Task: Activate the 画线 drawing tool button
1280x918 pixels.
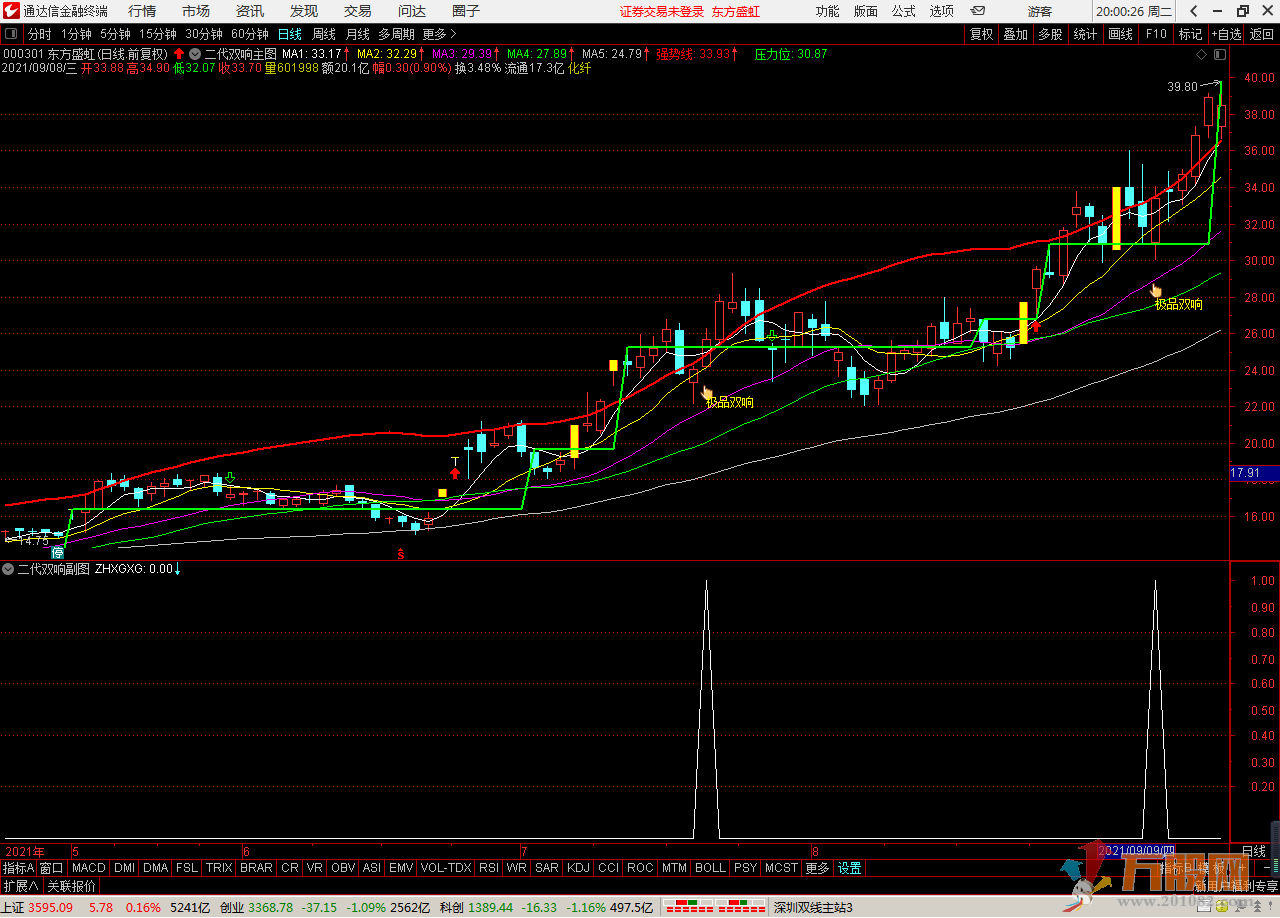Action: tap(1120, 33)
